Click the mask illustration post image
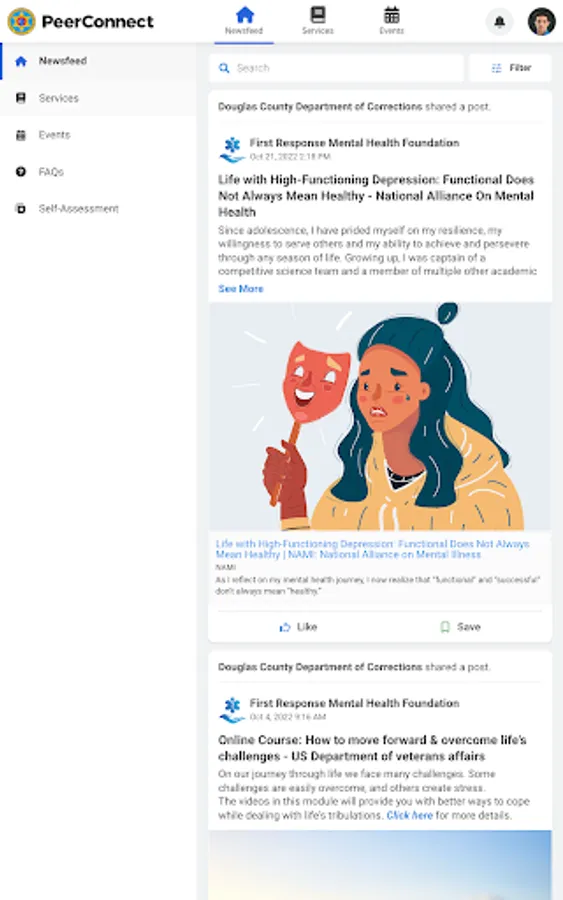This screenshot has height=900, width=563. pos(380,416)
